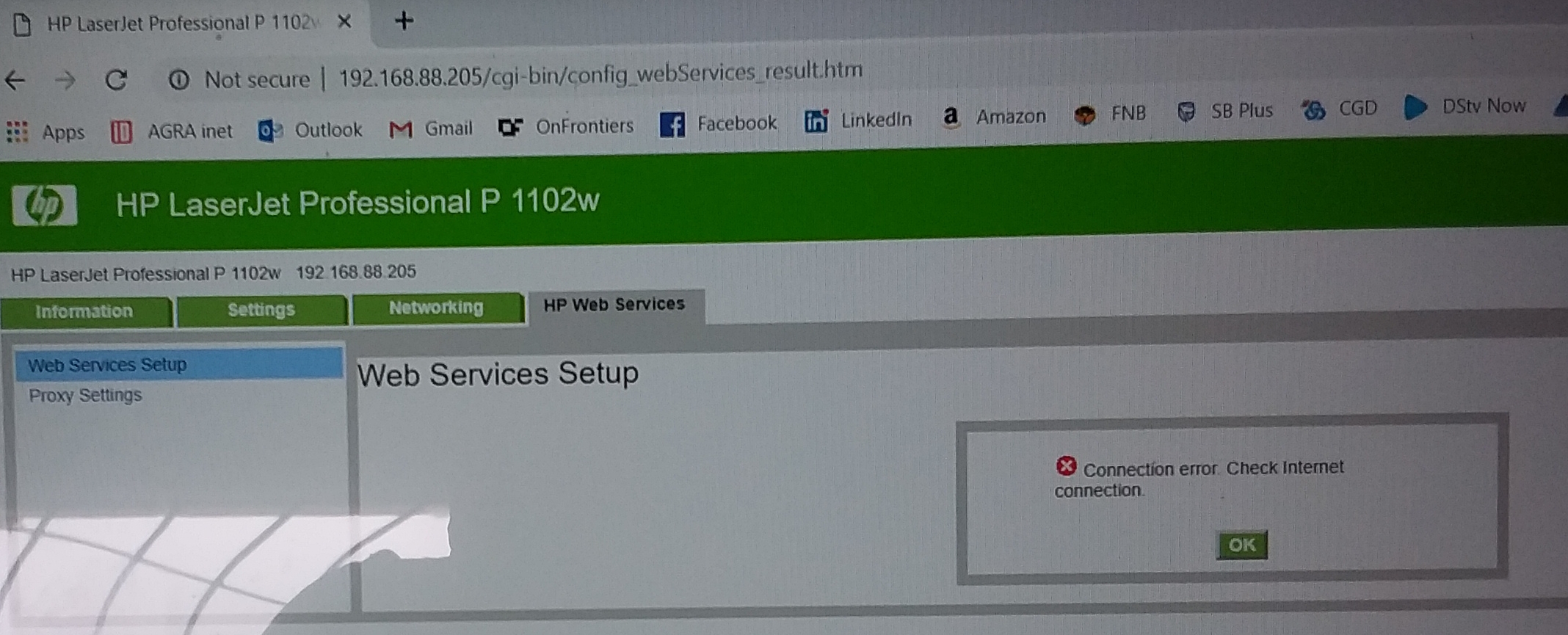Click the 'Web Services Setup' page heading
The height and width of the screenshot is (635, 1568).
pyautogui.click(x=498, y=374)
